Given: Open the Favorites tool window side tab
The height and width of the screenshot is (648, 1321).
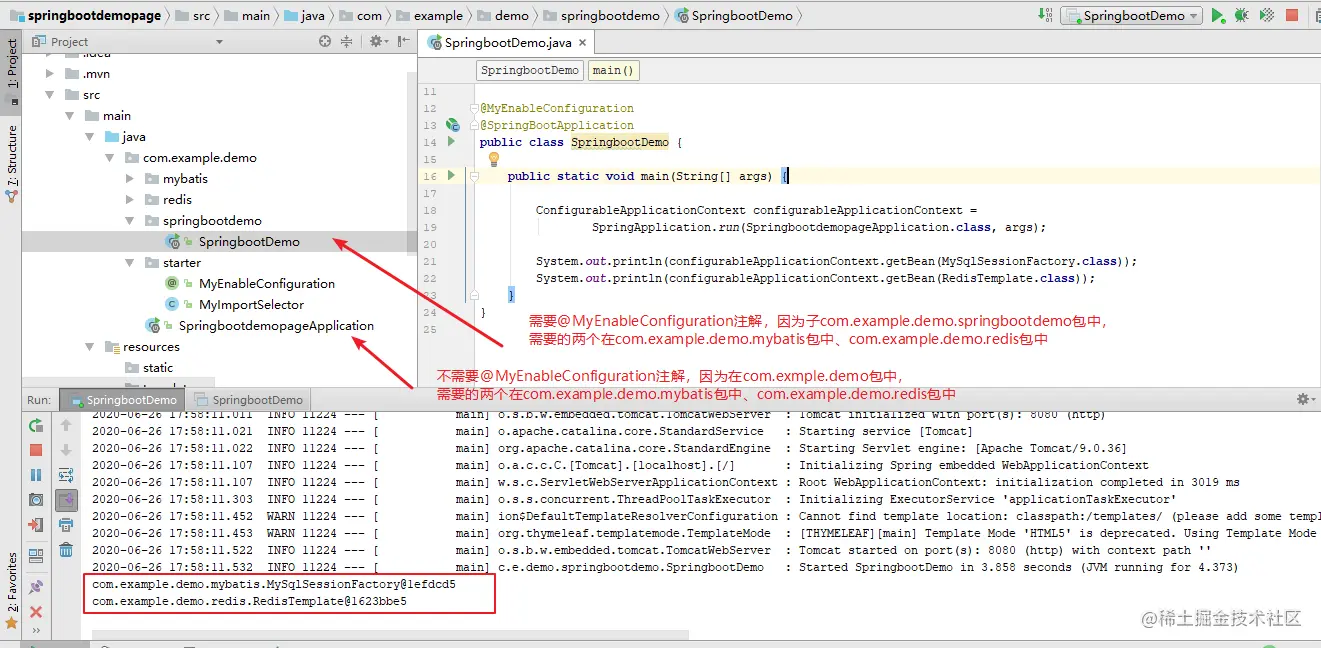Looking at the screenshot, I should 11,590.
